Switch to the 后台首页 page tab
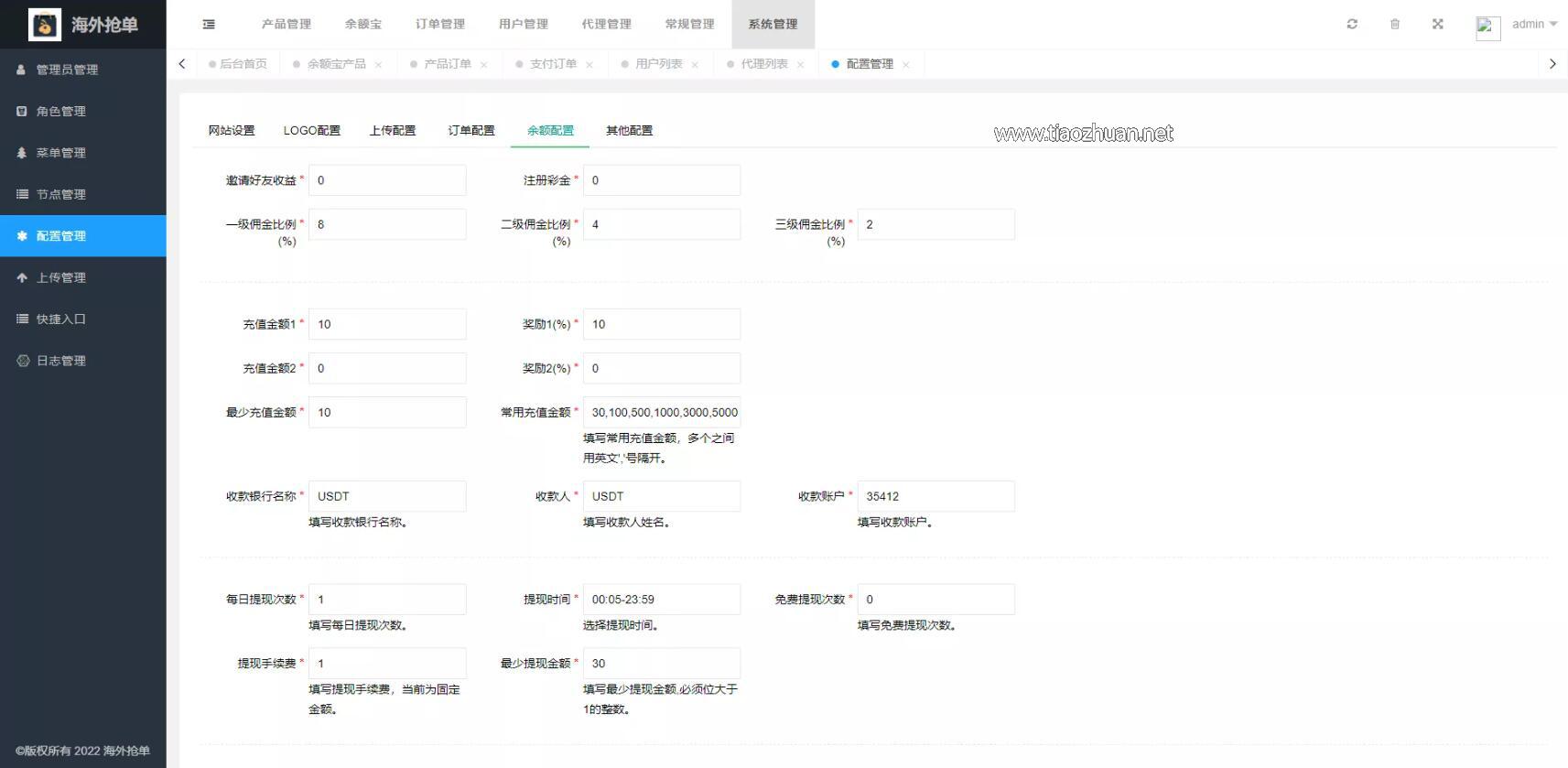 238,64
